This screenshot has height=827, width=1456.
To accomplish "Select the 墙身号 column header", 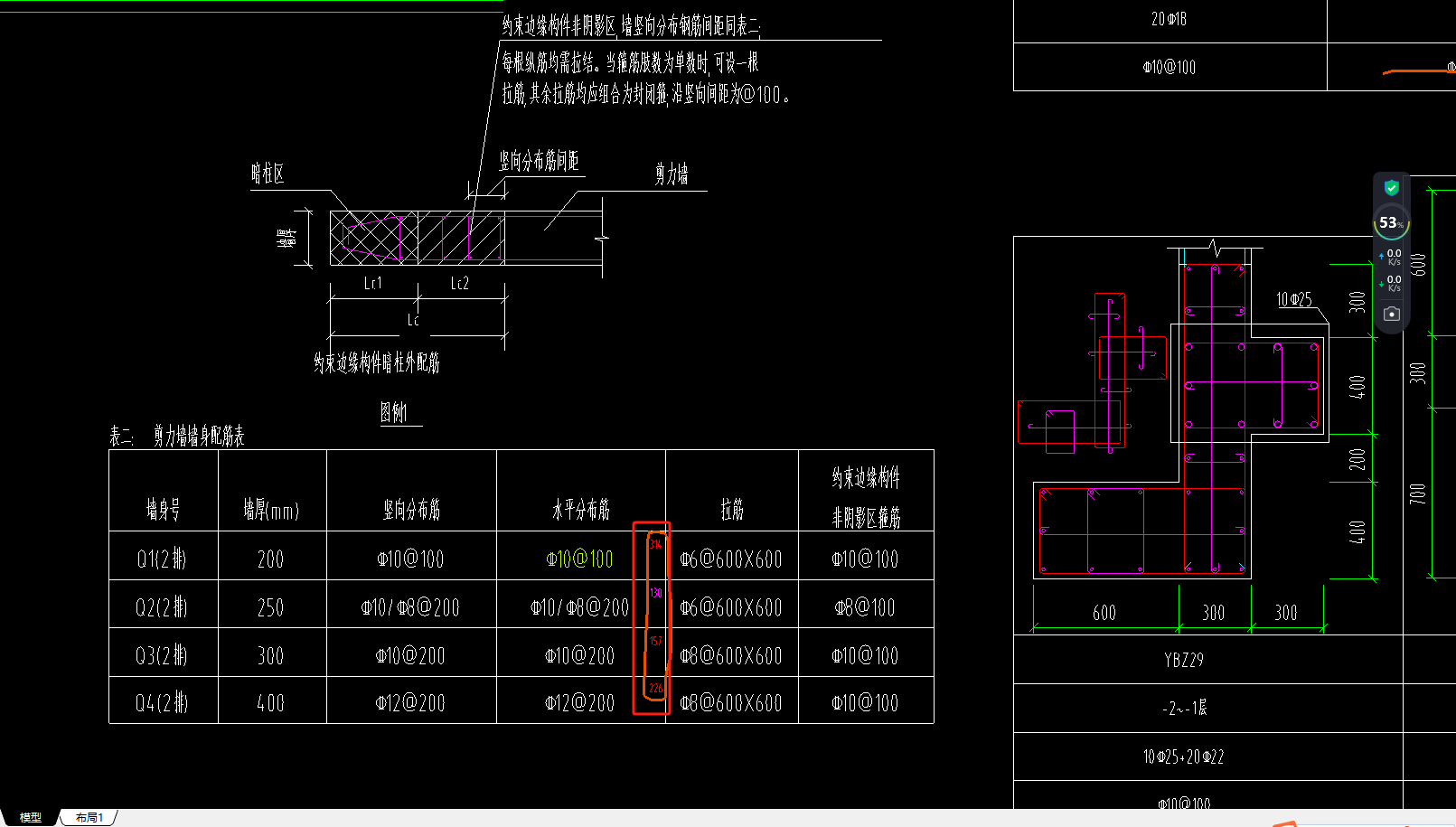I will coord(164,510).
